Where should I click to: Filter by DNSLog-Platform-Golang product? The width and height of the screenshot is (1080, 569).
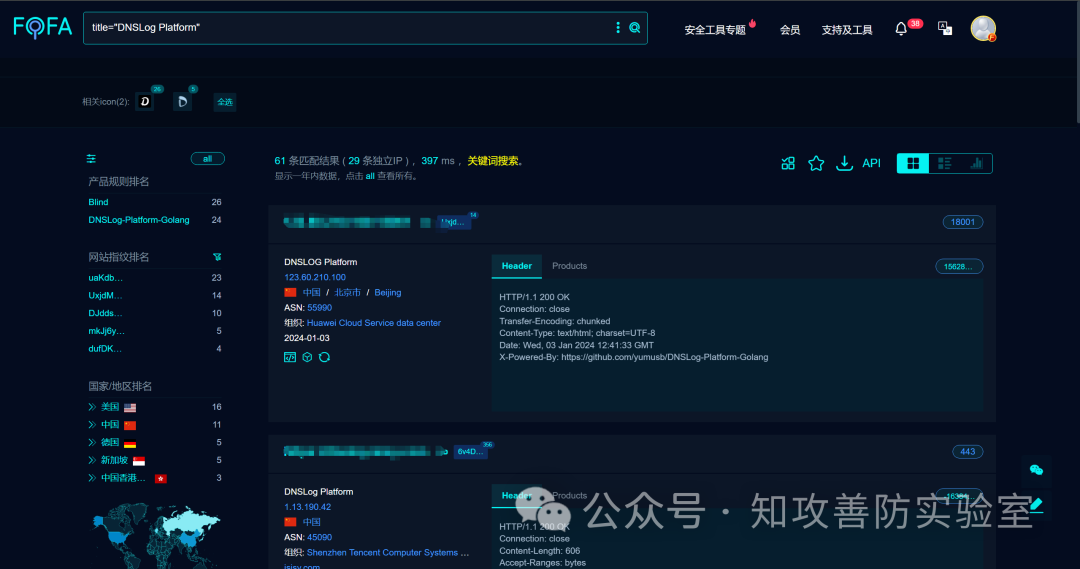(x=138, y=220)
